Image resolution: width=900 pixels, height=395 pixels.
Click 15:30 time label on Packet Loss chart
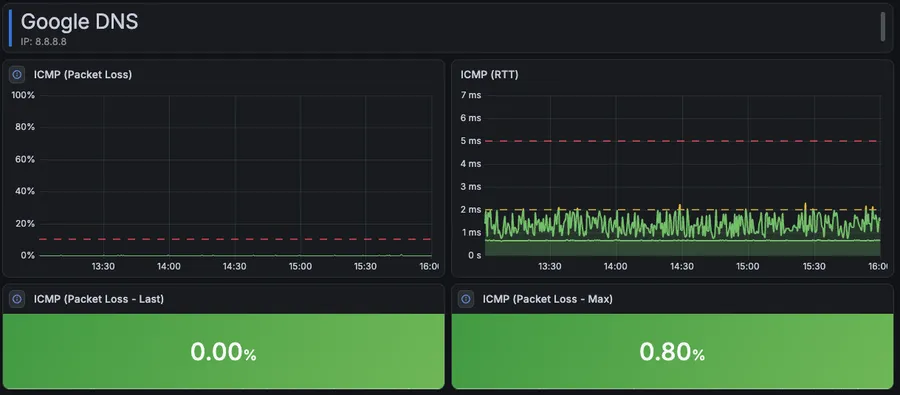(365, 266)
